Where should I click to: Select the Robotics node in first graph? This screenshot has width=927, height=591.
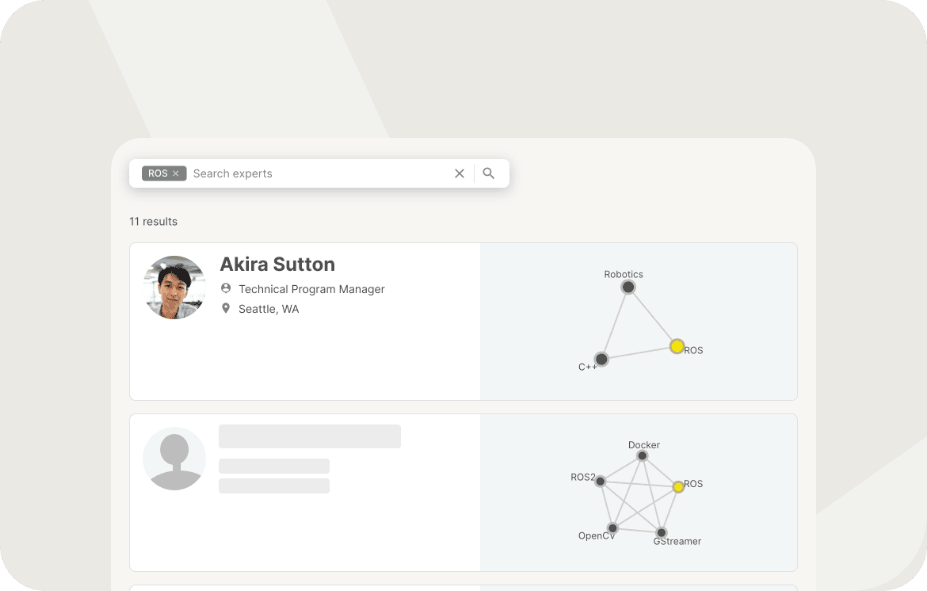point(628,287)
